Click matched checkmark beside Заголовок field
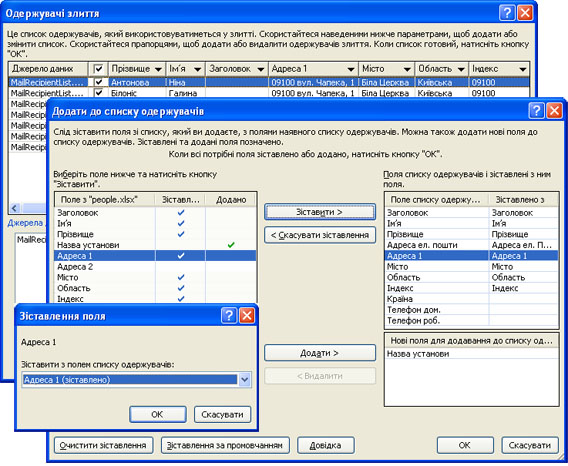The width and height of the screenshot is (568, 466). click(181, 213)
